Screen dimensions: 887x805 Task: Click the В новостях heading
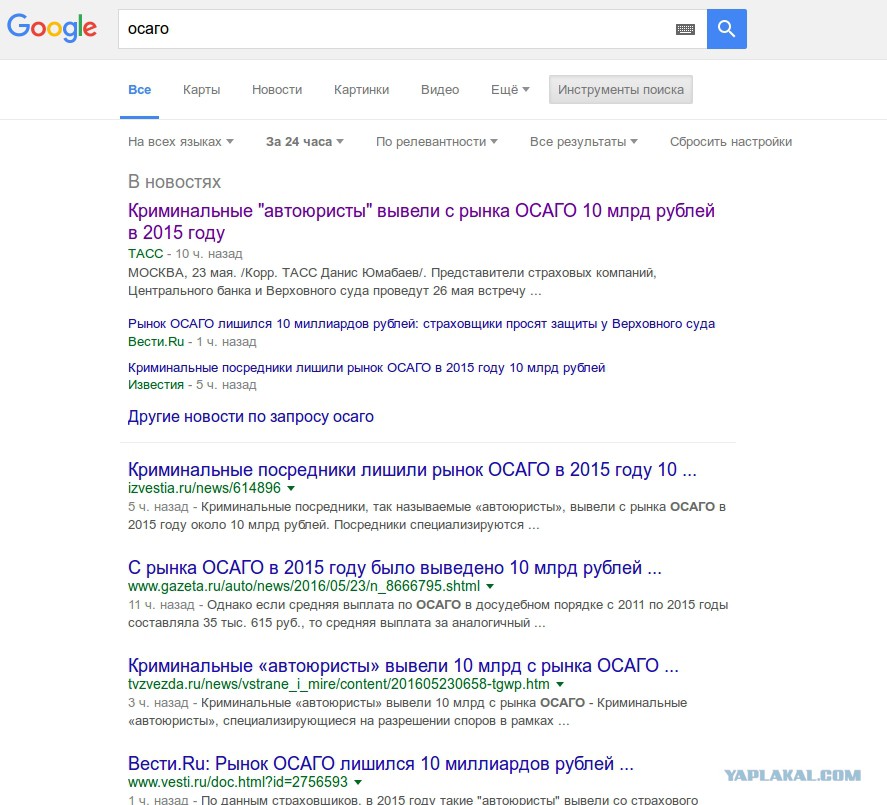174,182
